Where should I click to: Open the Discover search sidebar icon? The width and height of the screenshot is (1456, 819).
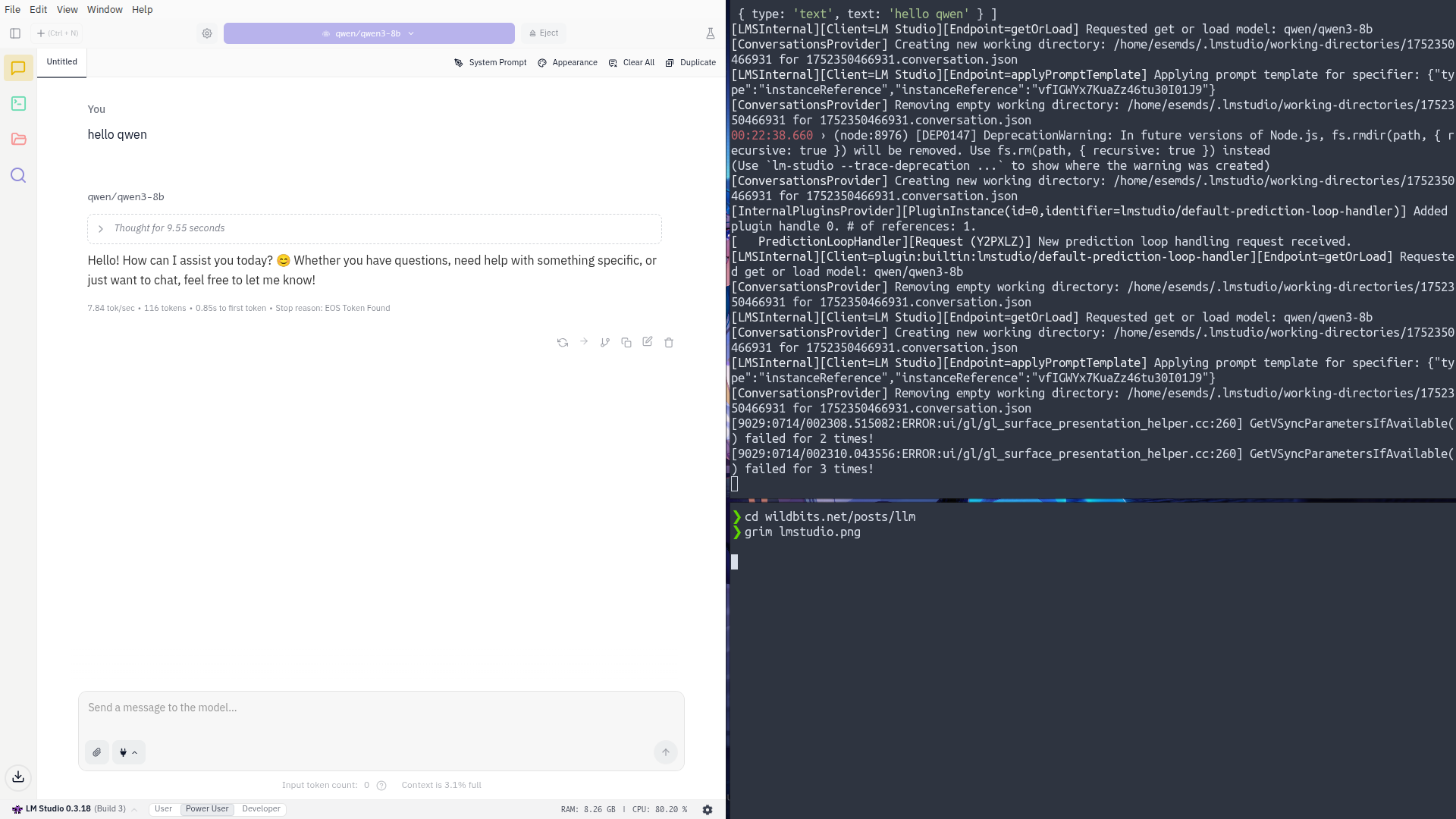tap(18, 176)
